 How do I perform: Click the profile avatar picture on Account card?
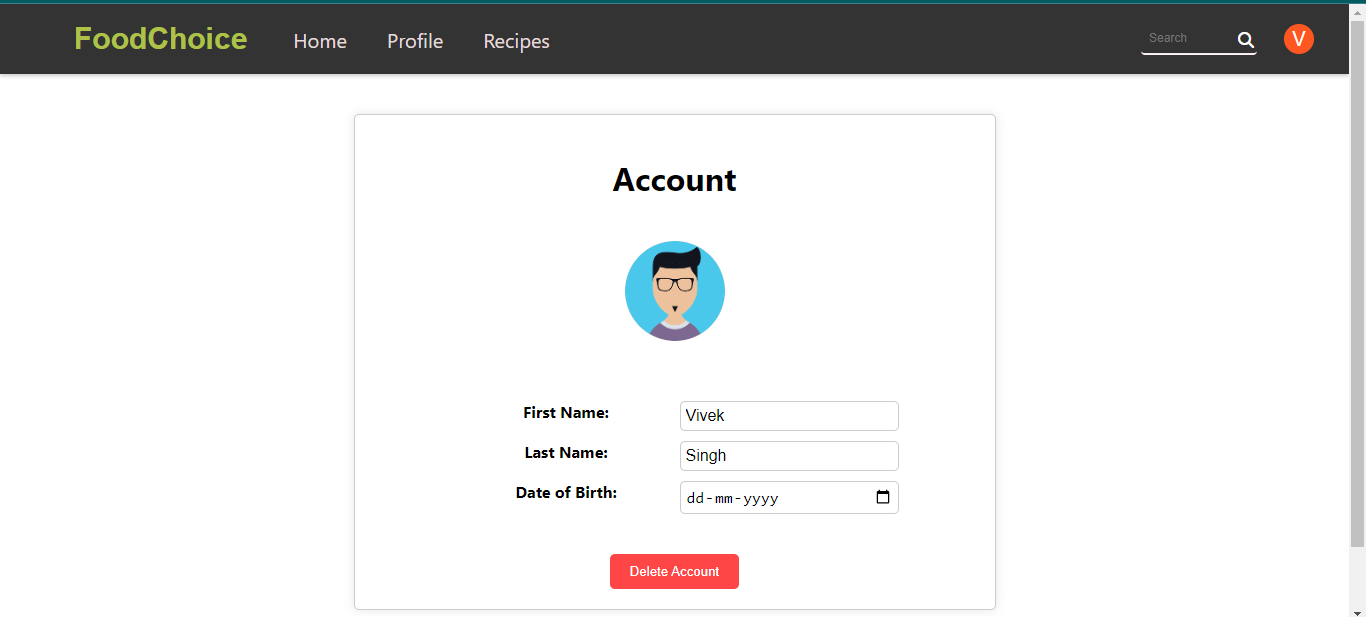[x=675, y=290]
